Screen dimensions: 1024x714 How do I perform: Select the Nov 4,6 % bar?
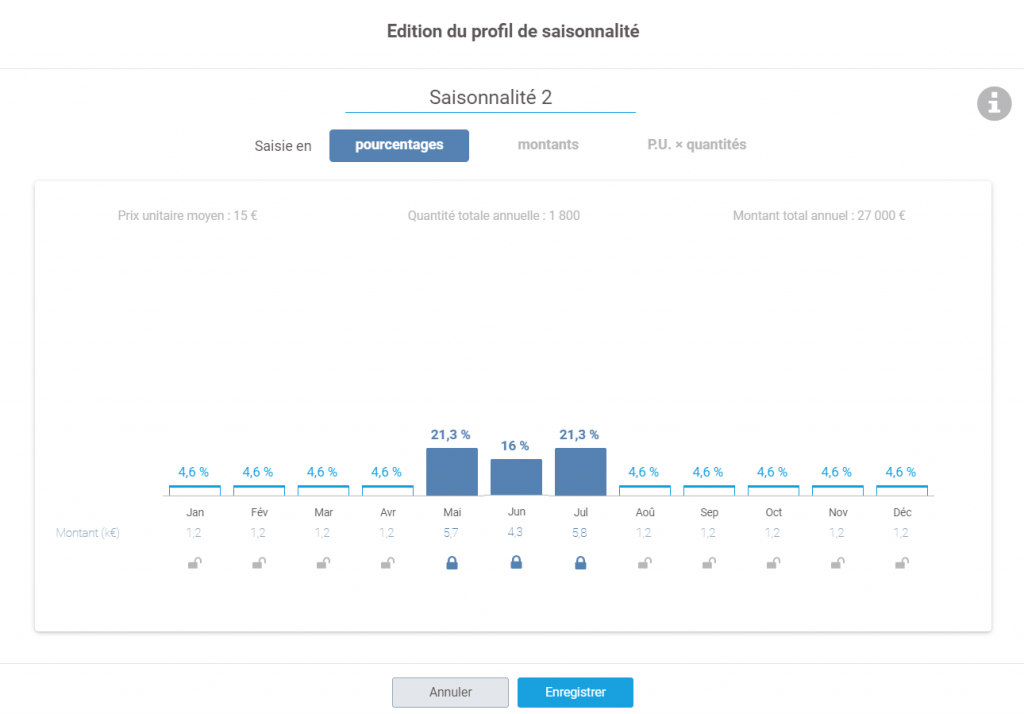click(837, 490)
